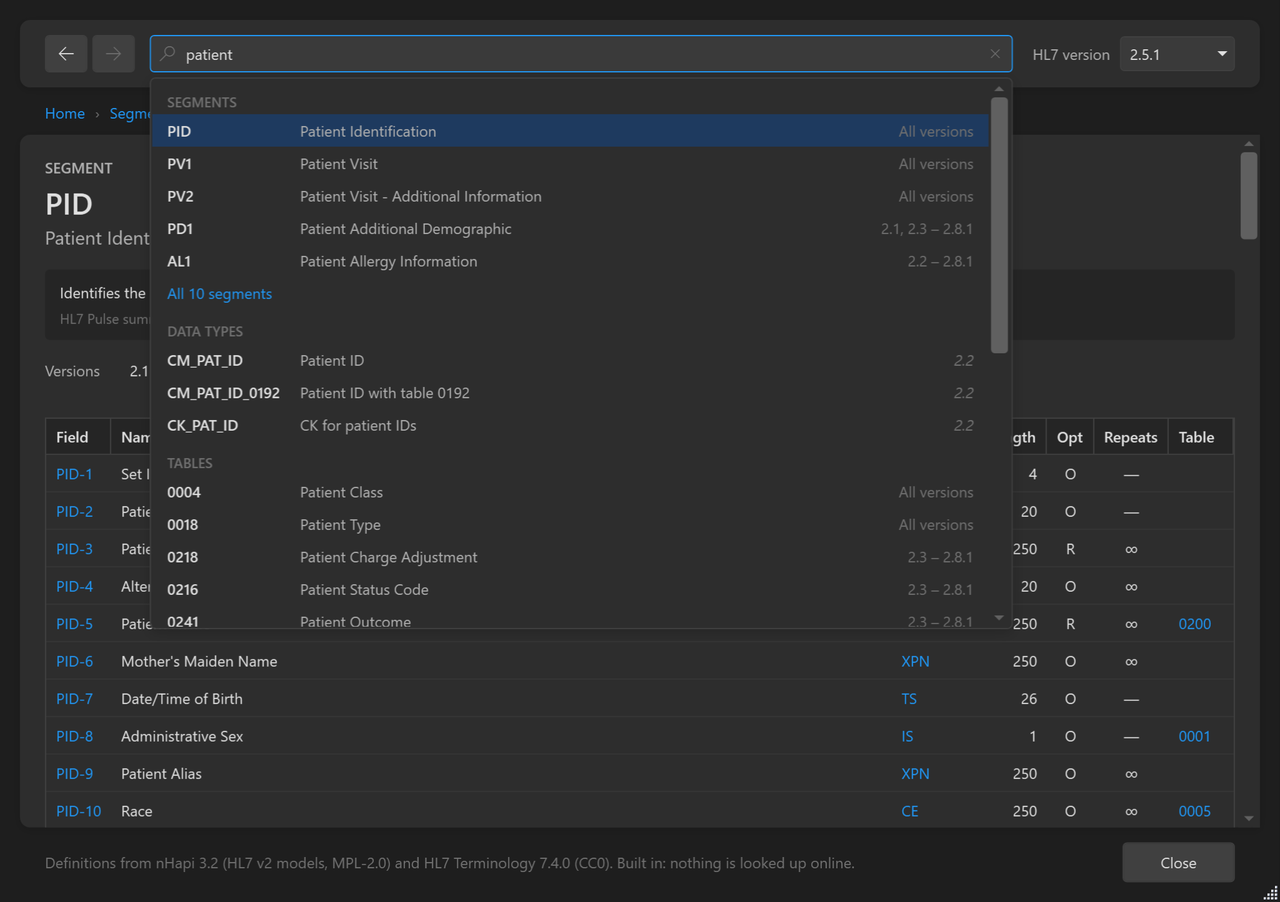This screenshot has width=1280, height=902.
Task: Open the PID-8 field link
Action: [74, 736]
